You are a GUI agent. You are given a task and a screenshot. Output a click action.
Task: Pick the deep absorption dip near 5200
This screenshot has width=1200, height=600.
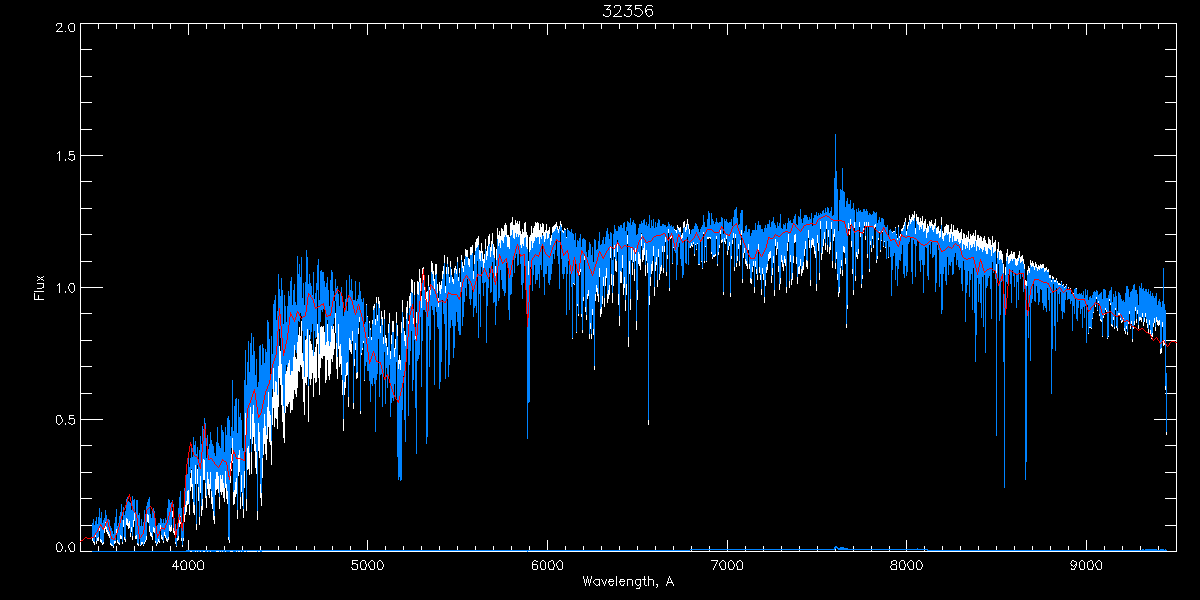pos(400,477)
